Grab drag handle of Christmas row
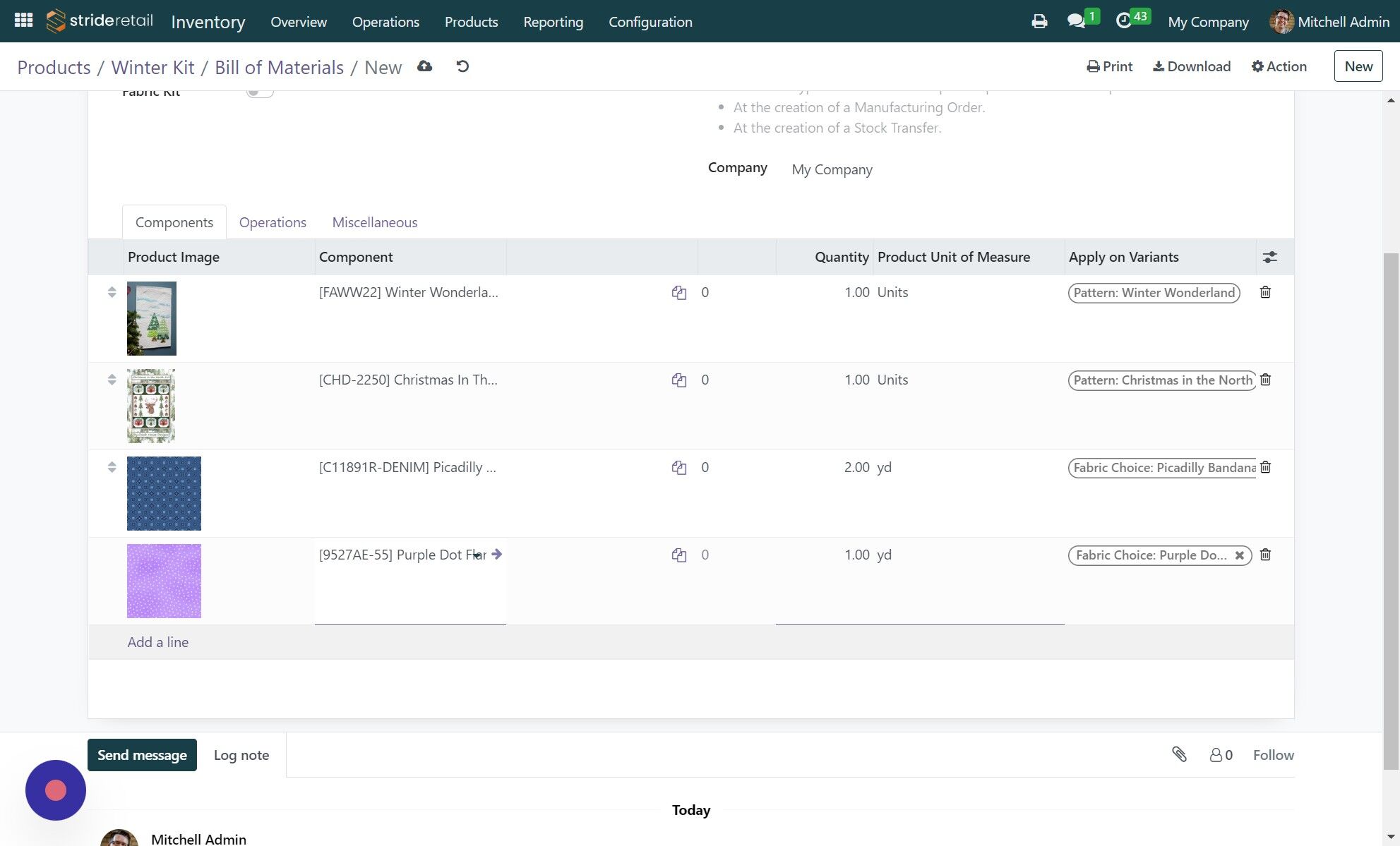1400x846 pixels. tap(112, 380)
